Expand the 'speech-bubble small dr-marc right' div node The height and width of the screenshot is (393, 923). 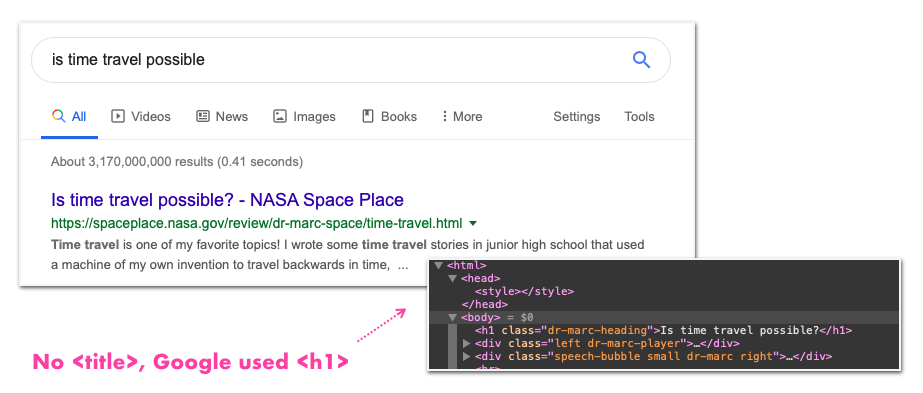tap(467, 356)
